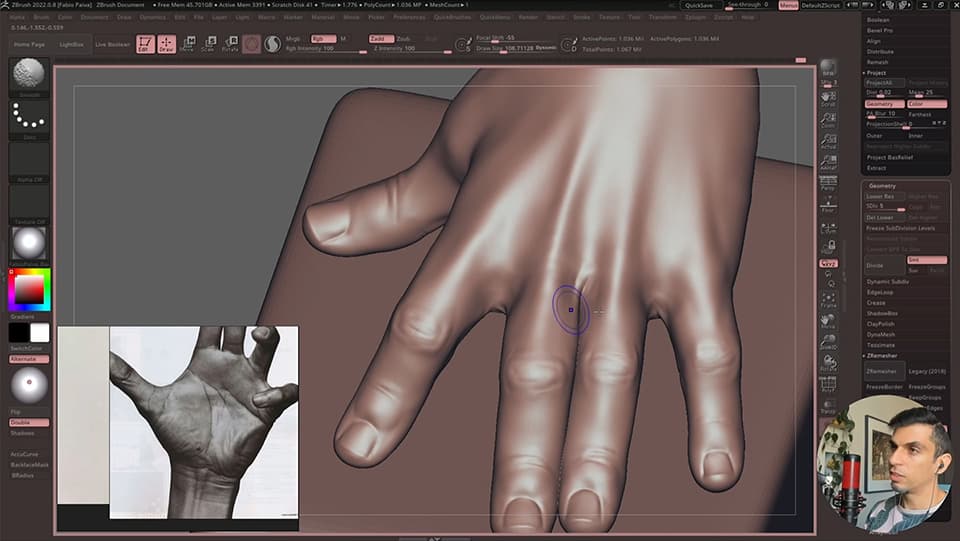Click the ProjectAll button
Image resolution: width=960 pixels, height=541 pixels.
tap(884, 83)
